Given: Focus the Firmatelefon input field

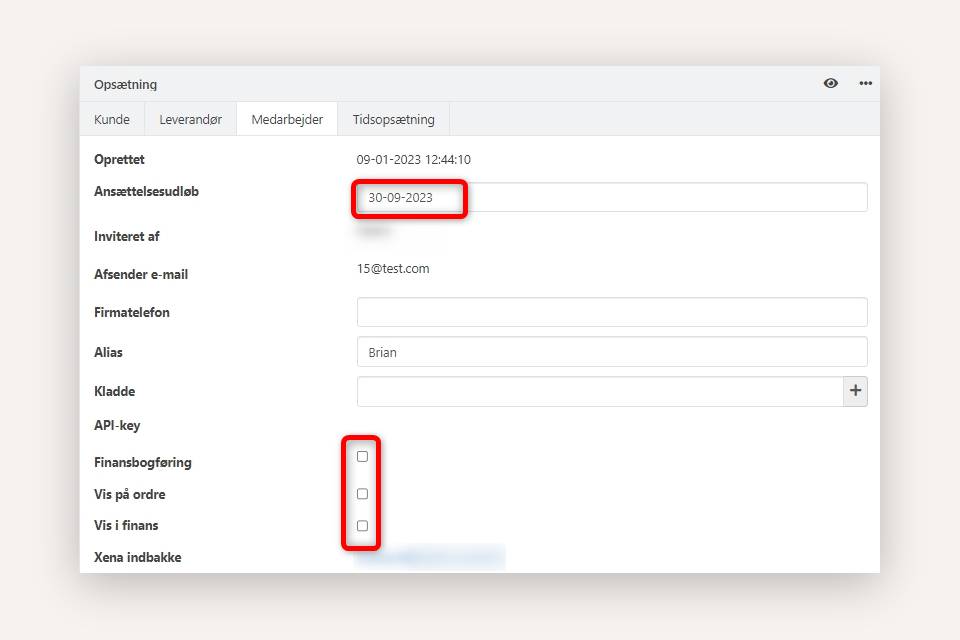Looking at the screenshot, I should coord(611,312).
